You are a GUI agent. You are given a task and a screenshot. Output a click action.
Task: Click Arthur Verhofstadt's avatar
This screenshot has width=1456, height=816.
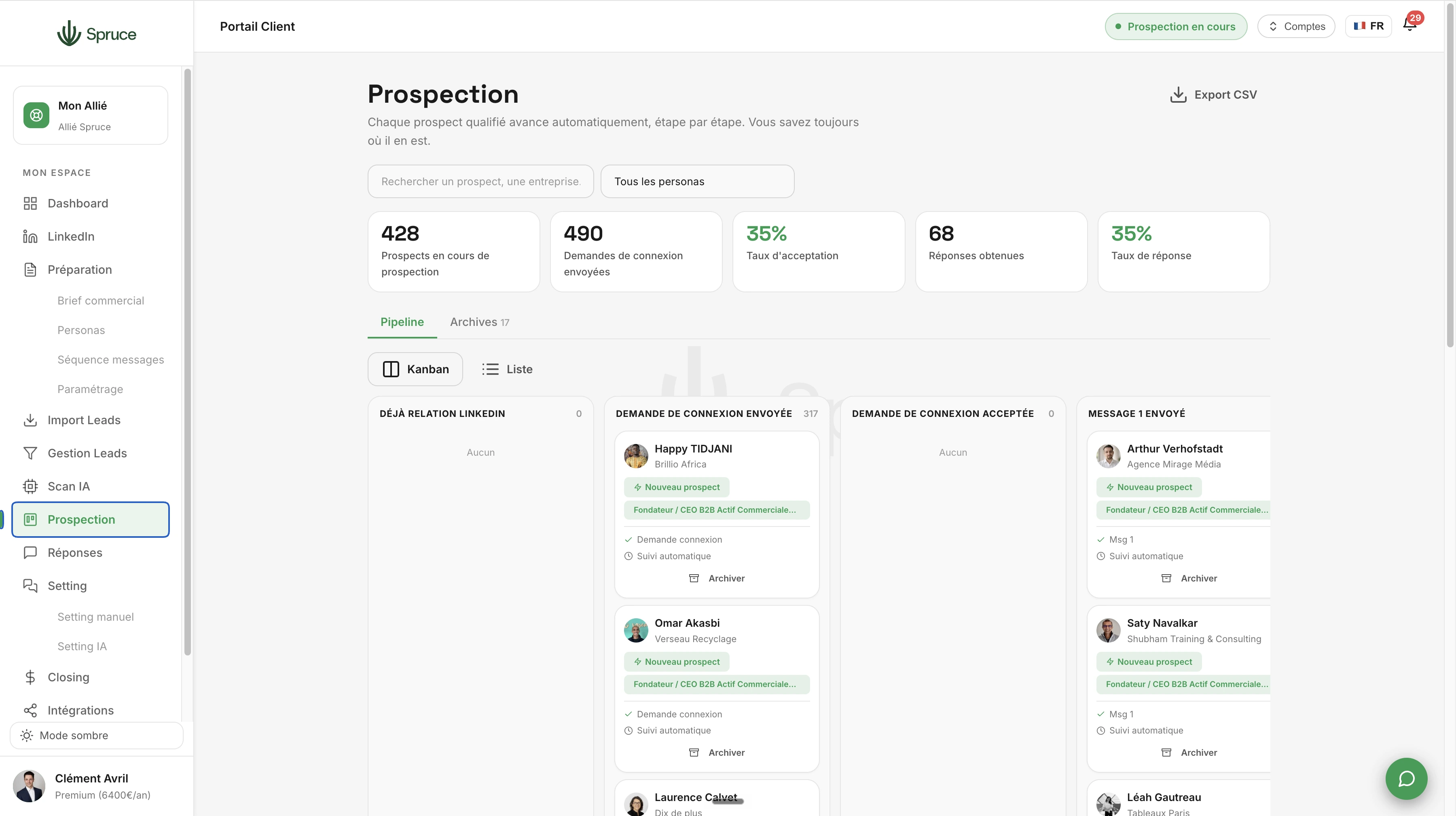click(x=1109, y=456)
